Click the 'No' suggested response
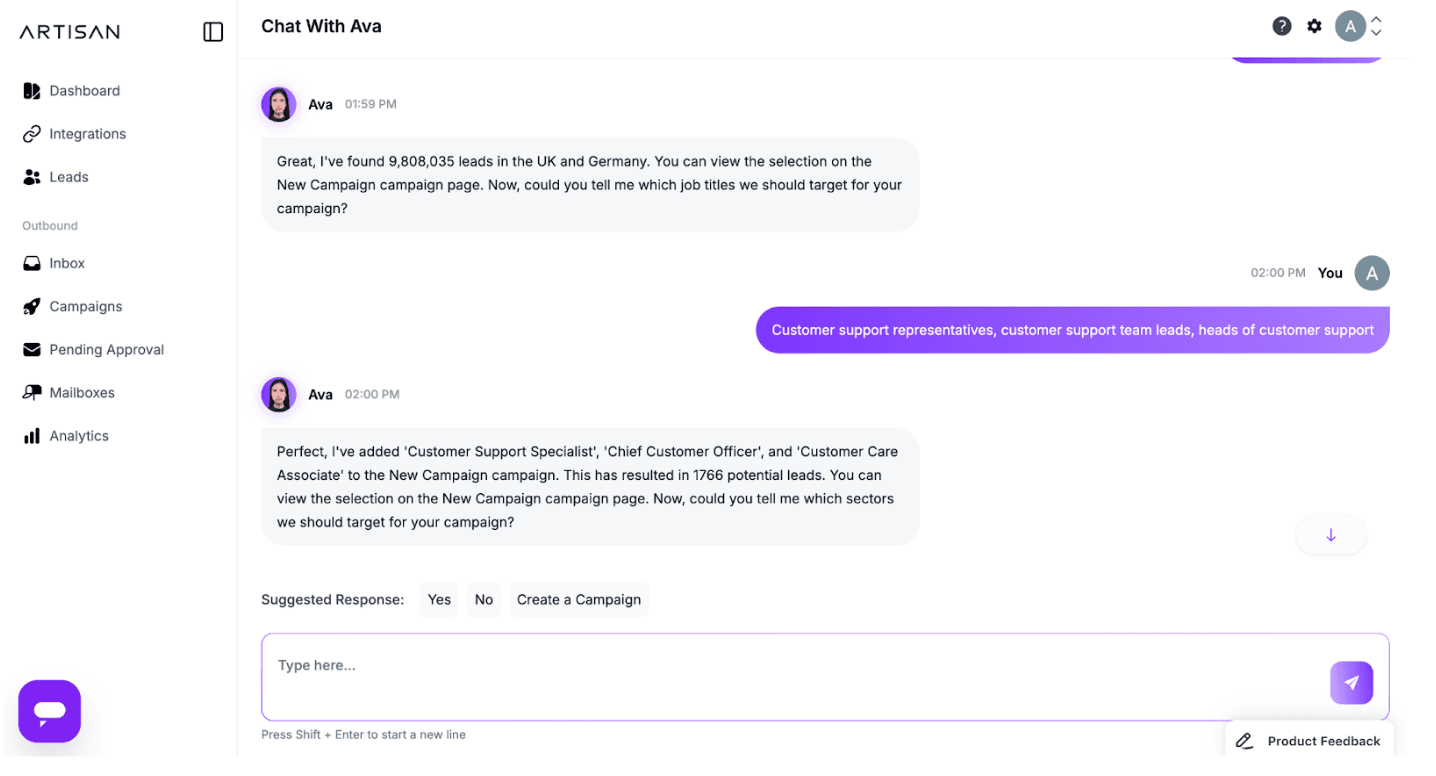 484,600
